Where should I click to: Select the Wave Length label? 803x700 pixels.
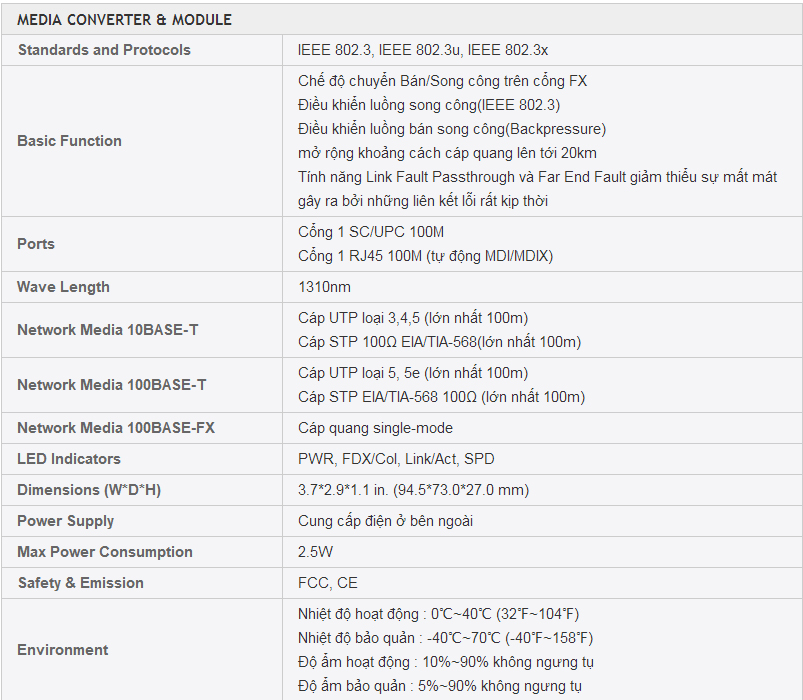point(63,287)
